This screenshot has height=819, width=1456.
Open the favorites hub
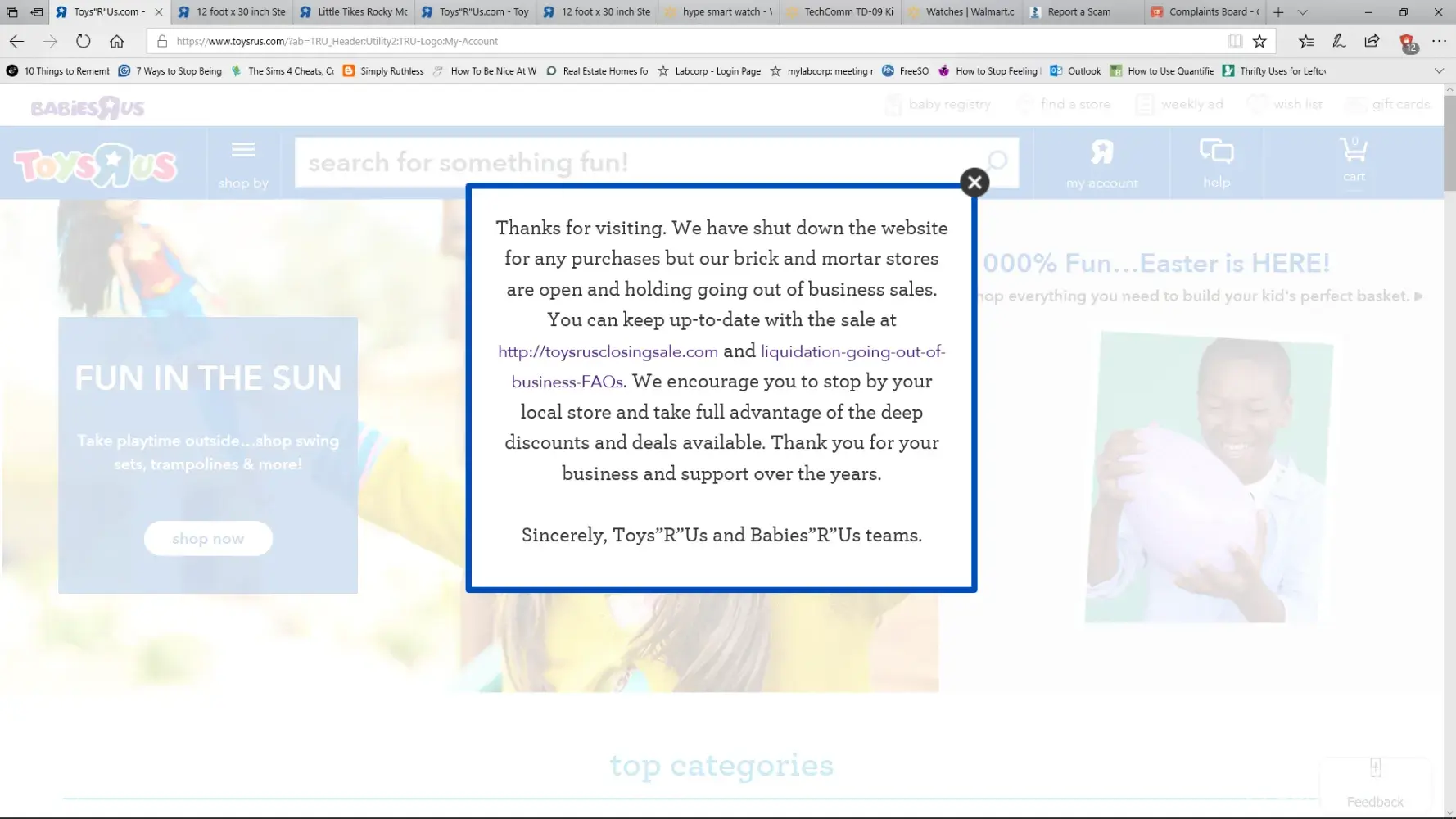[1306, 41]
